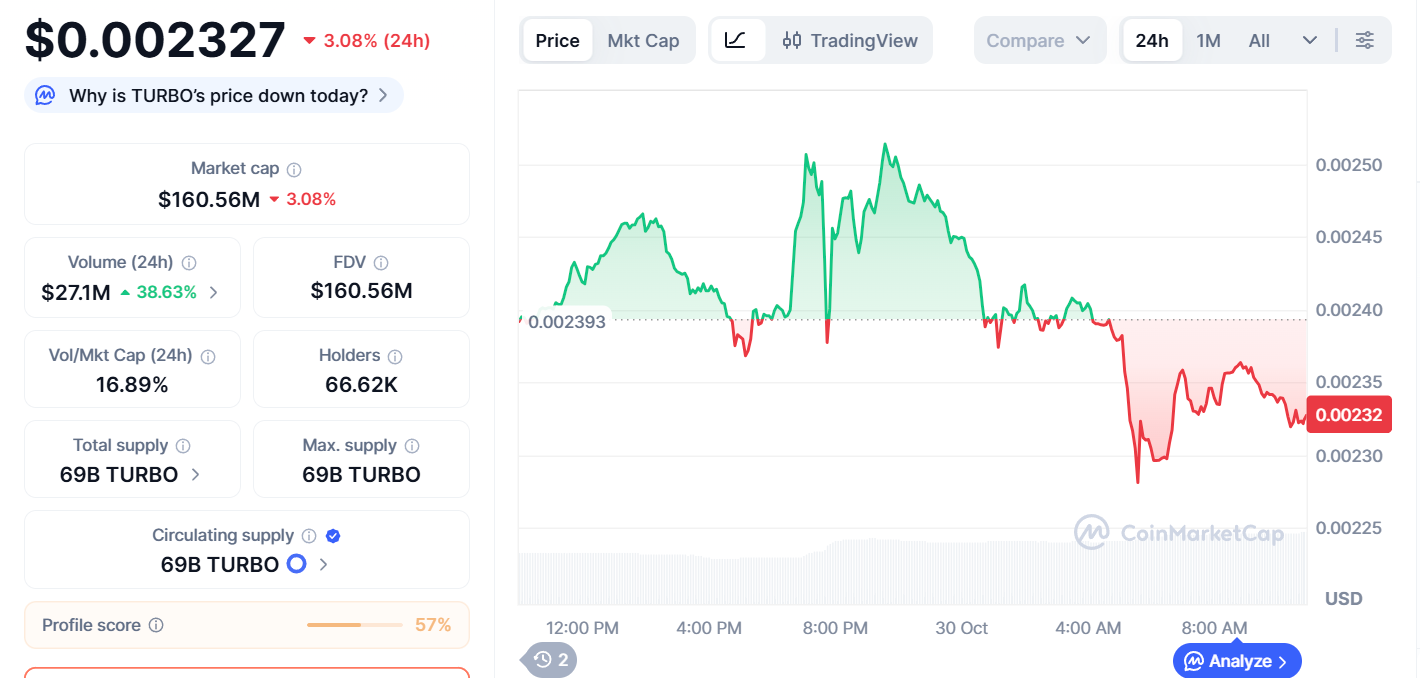Switch chart to Price view

pos(557,40)
